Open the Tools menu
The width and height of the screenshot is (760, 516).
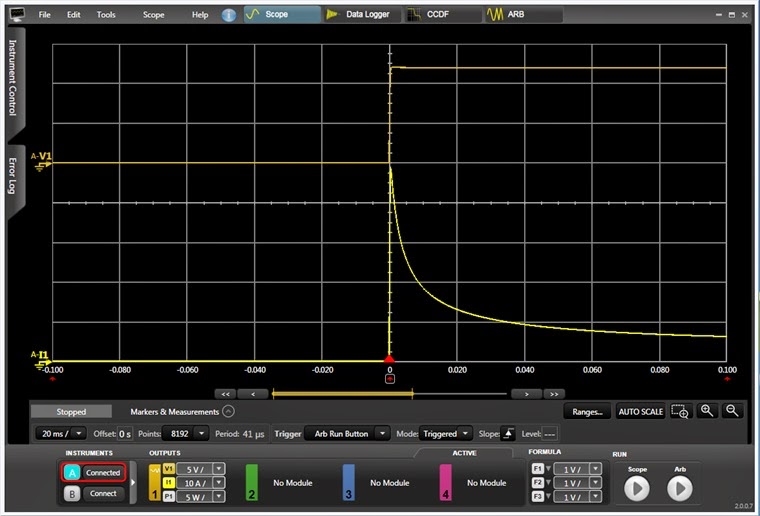[x=106, y=15]
